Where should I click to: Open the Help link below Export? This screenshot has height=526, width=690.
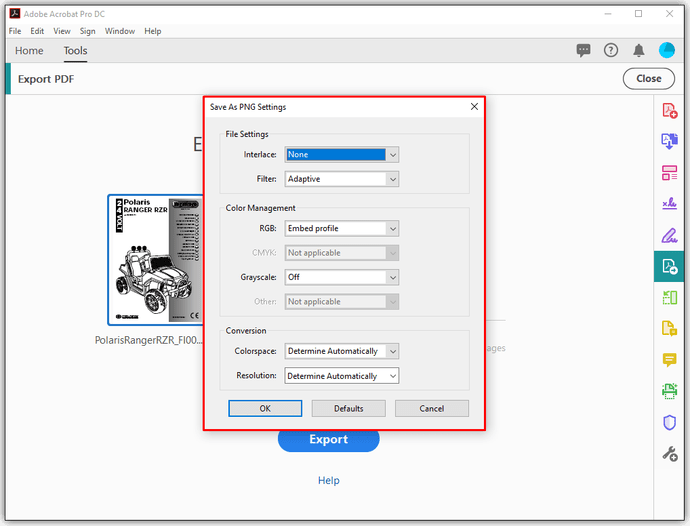329,480
